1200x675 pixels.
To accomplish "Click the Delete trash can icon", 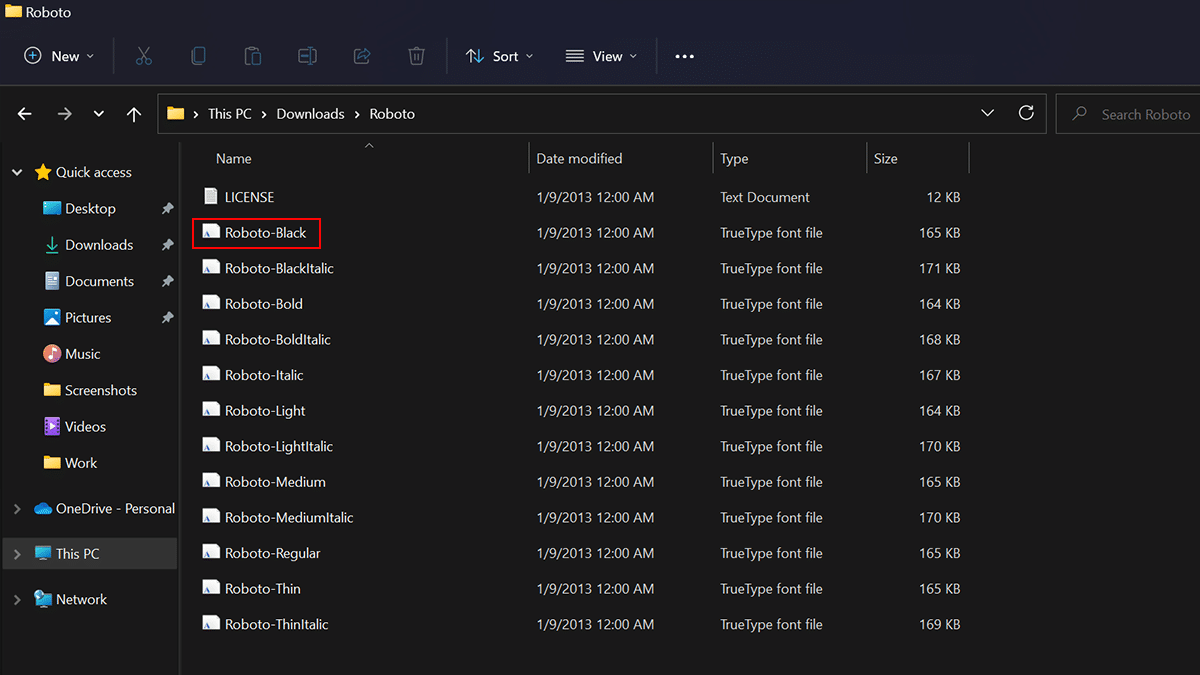I will point(417,56).
